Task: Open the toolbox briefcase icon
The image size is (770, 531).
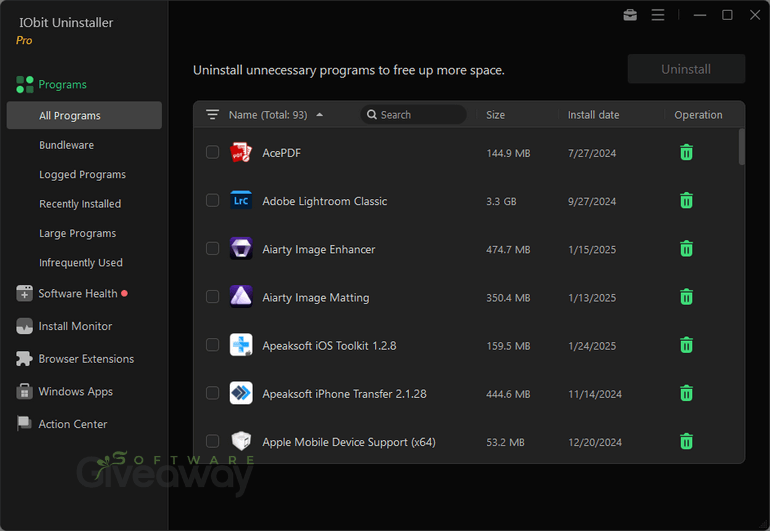Action: tap(630, 15)
